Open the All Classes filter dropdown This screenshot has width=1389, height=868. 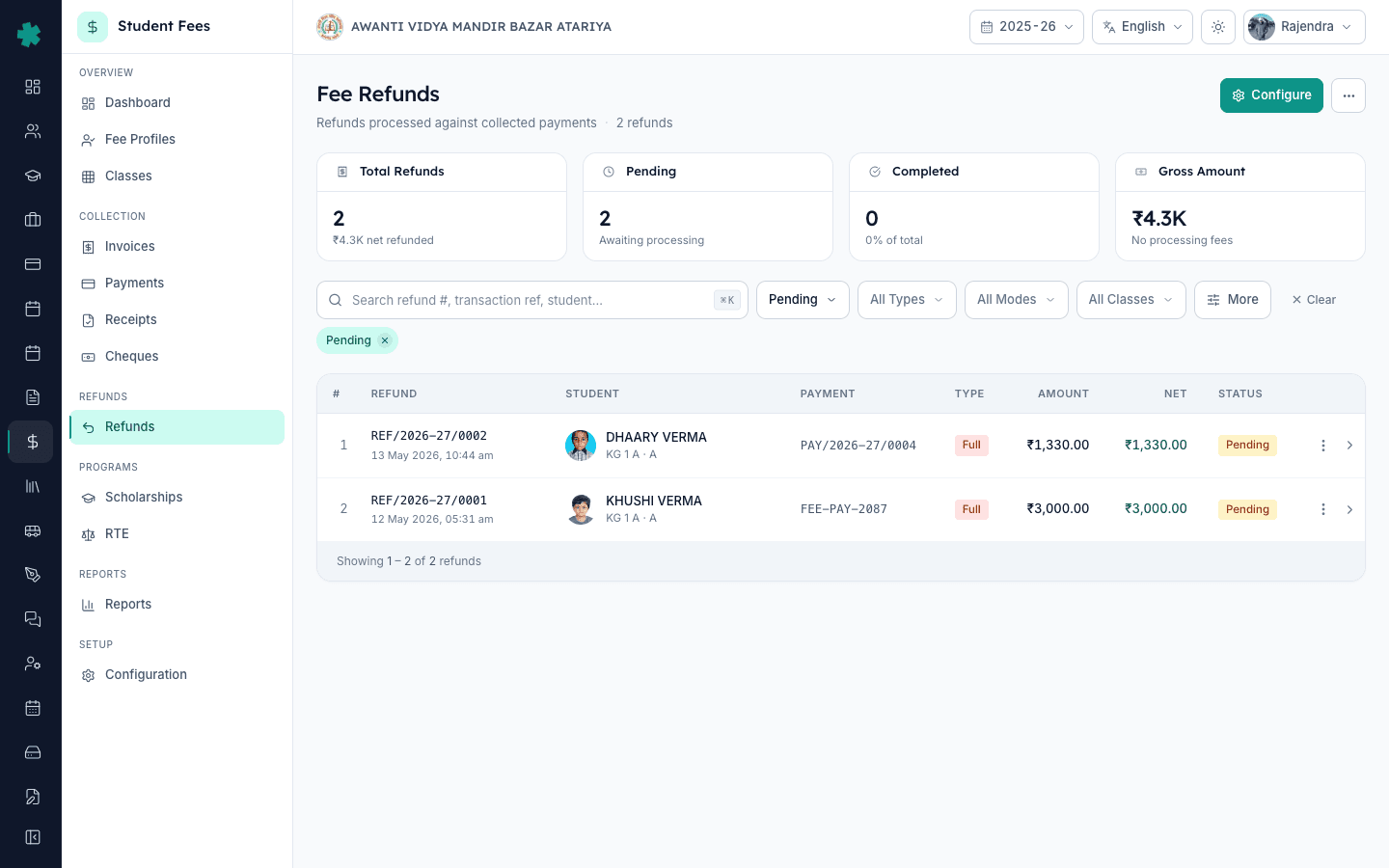click(1131, 300)
